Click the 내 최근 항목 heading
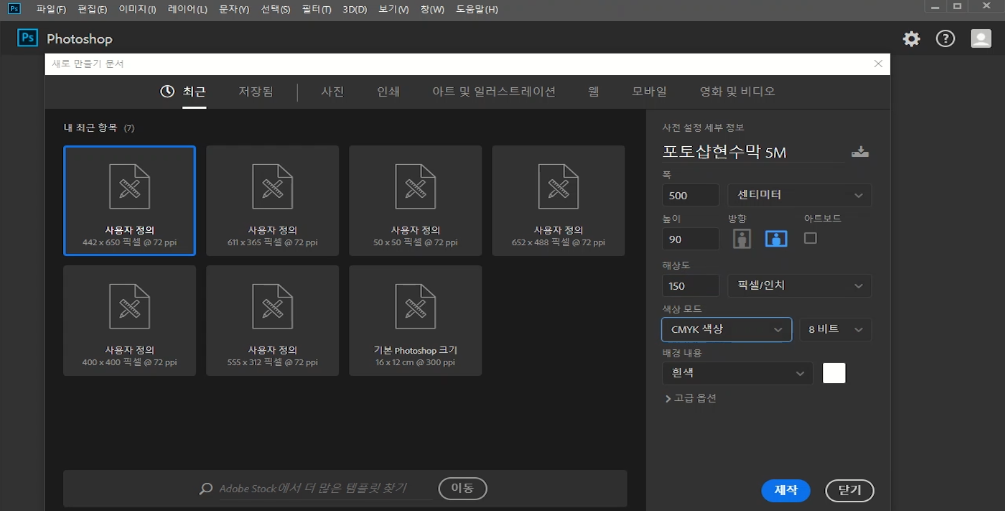Image resolution: width=1005 pixels, height=511 pixels. point(90,128)
